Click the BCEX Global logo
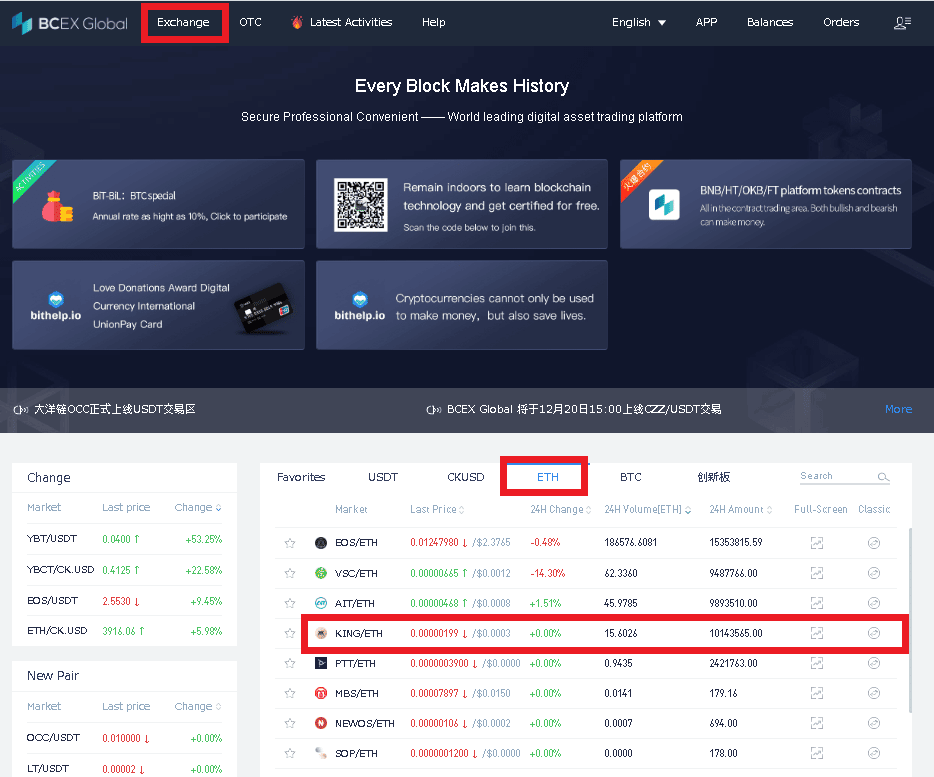Image resolution: width=934 pixels, height=777 pixels. pos(70,23)
